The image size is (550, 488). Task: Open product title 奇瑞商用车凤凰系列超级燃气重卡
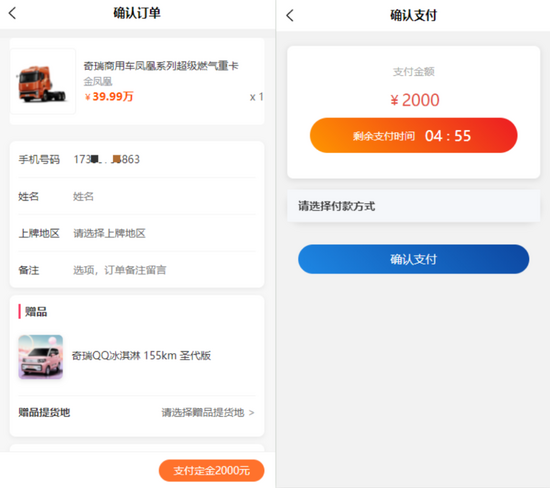(161, 66)
